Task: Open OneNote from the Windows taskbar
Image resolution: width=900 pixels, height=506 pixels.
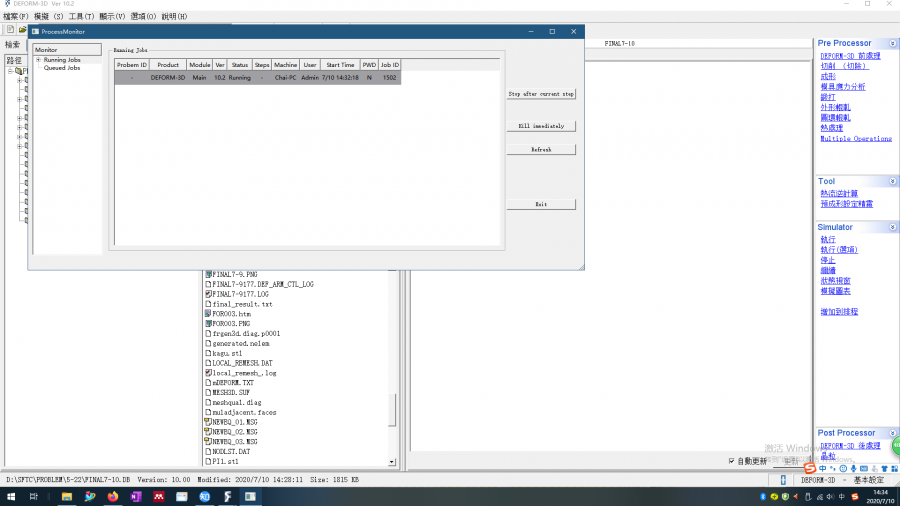Action: [x=135, y=496]
